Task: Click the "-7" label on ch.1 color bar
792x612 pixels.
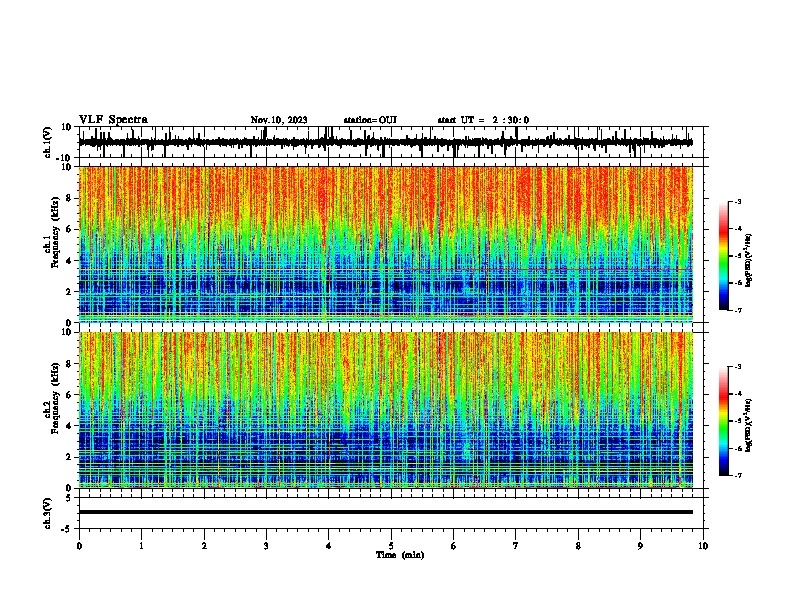Action: coord(738,310)
